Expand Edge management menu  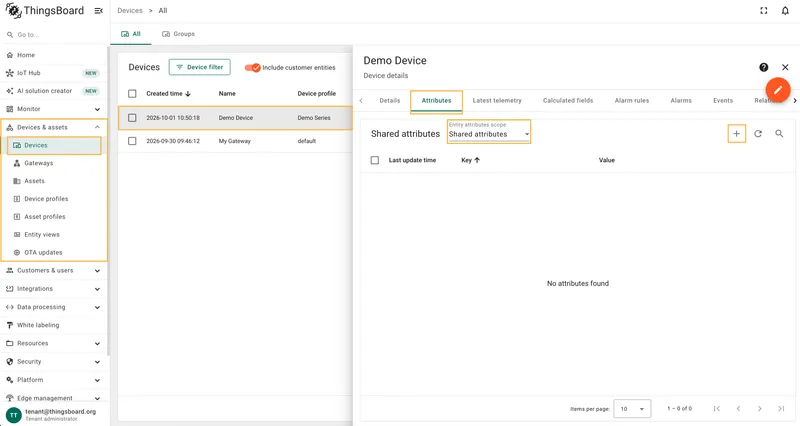click(55, 398)
